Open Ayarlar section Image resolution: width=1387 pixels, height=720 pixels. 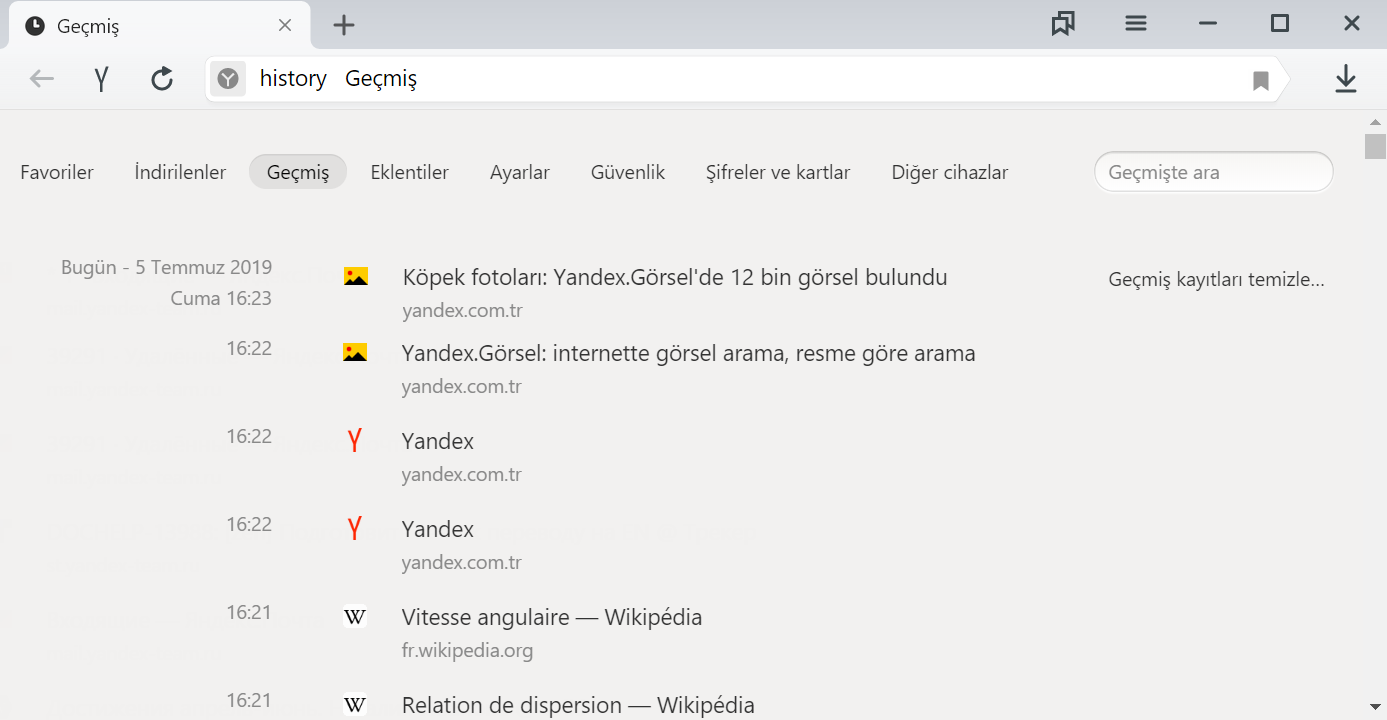pyautogui.click(x=520, y=172)
